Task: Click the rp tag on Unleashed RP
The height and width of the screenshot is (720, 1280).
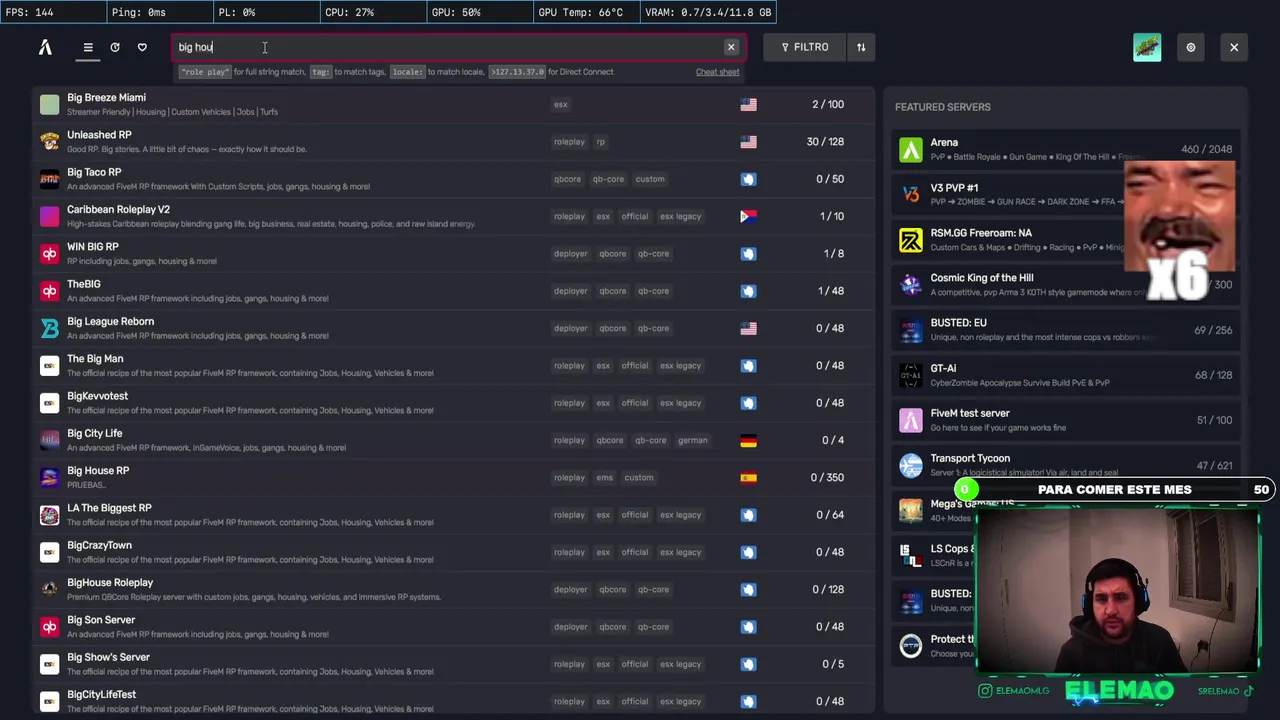Action: point(601,142)
